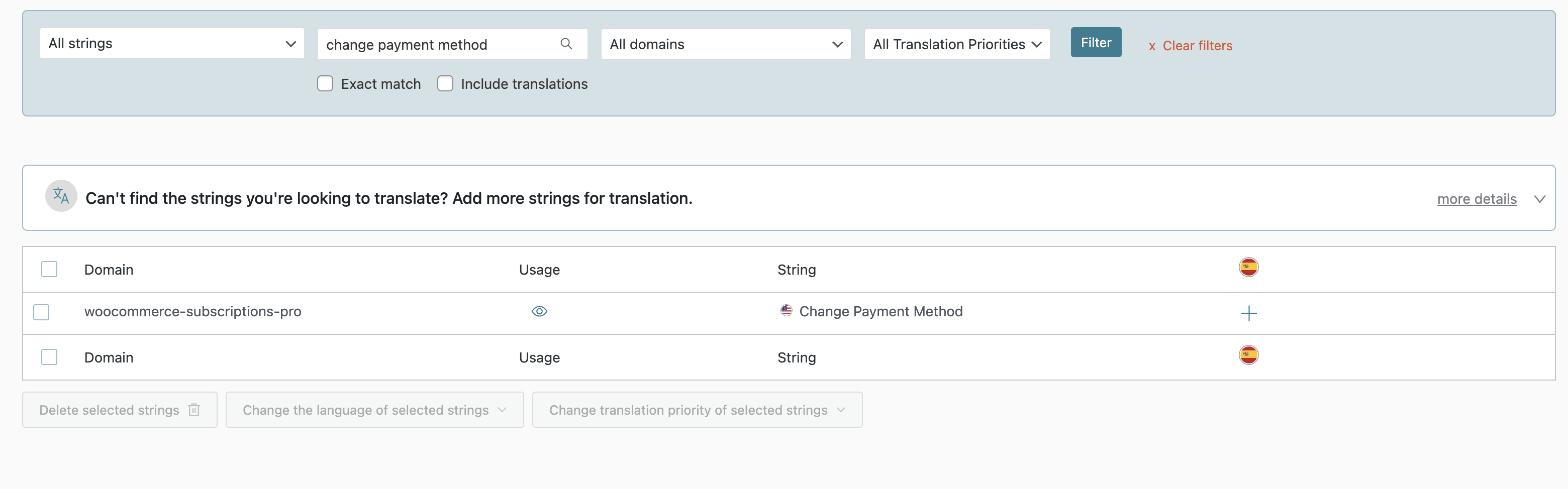
Task: Click the String label in the footer row
Action: pos(796,357)
